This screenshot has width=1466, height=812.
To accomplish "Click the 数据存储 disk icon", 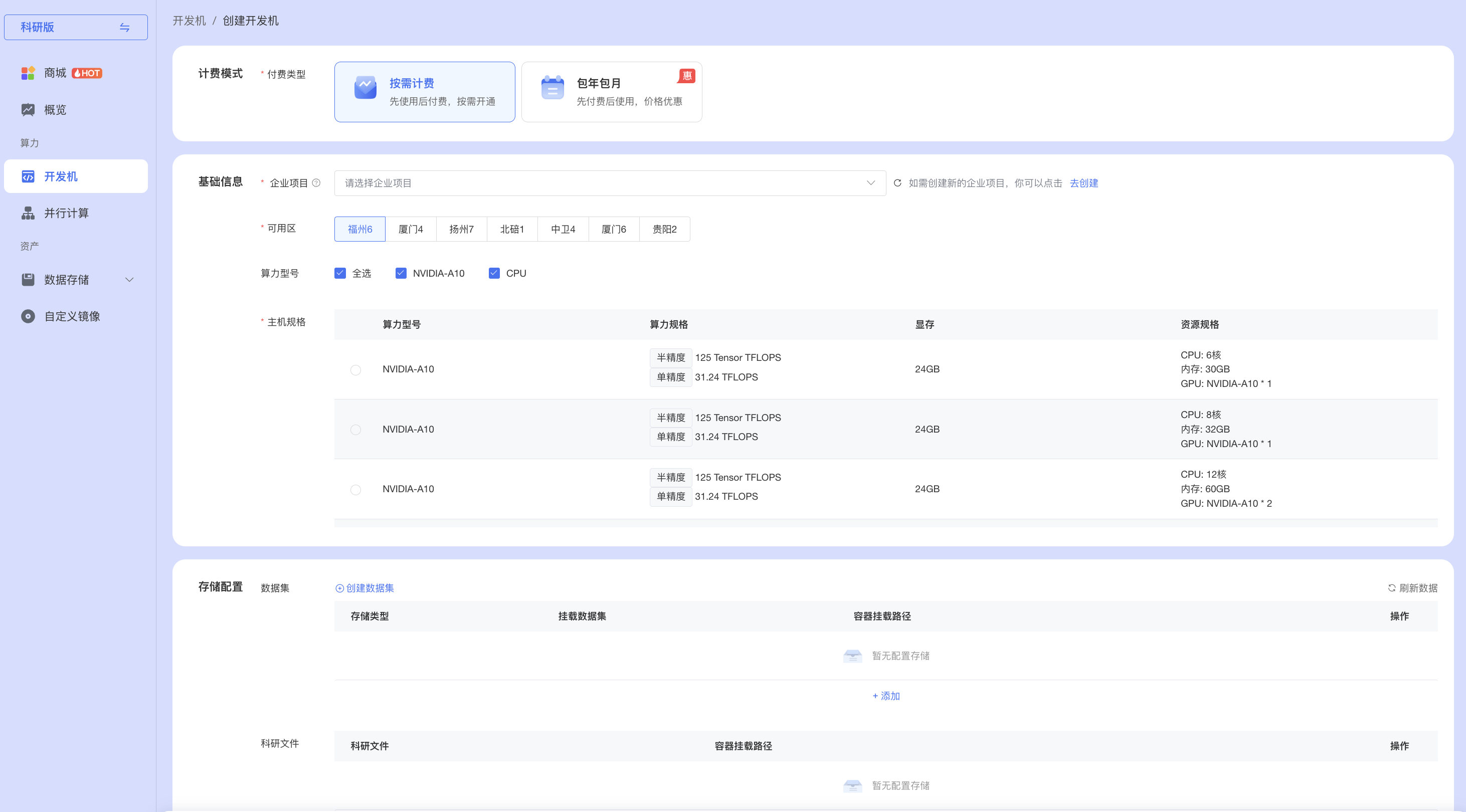I will coord(28,279).
